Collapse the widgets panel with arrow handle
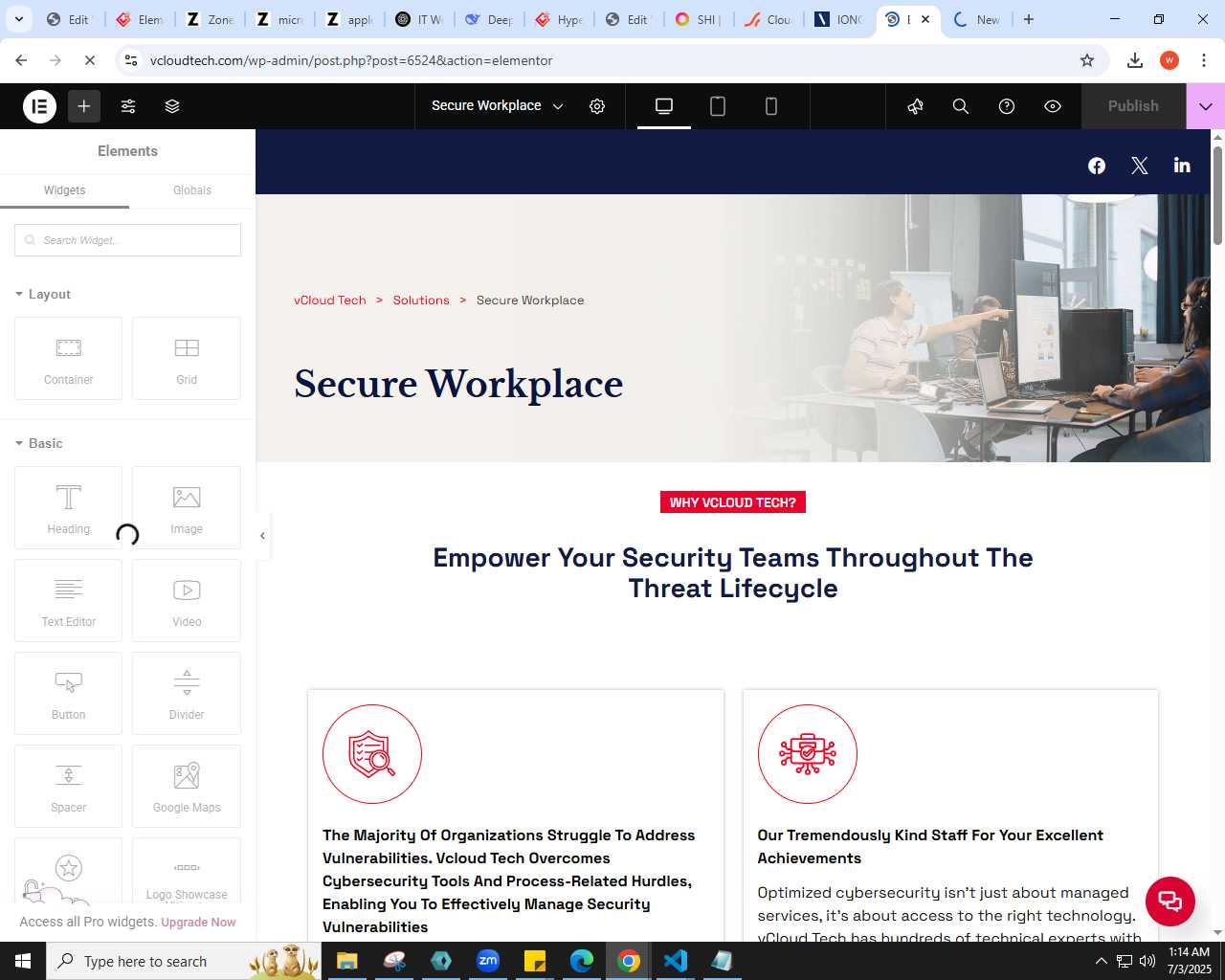Image resolution: width=1225 pixels, height=980 pixels. coord(262,536)
